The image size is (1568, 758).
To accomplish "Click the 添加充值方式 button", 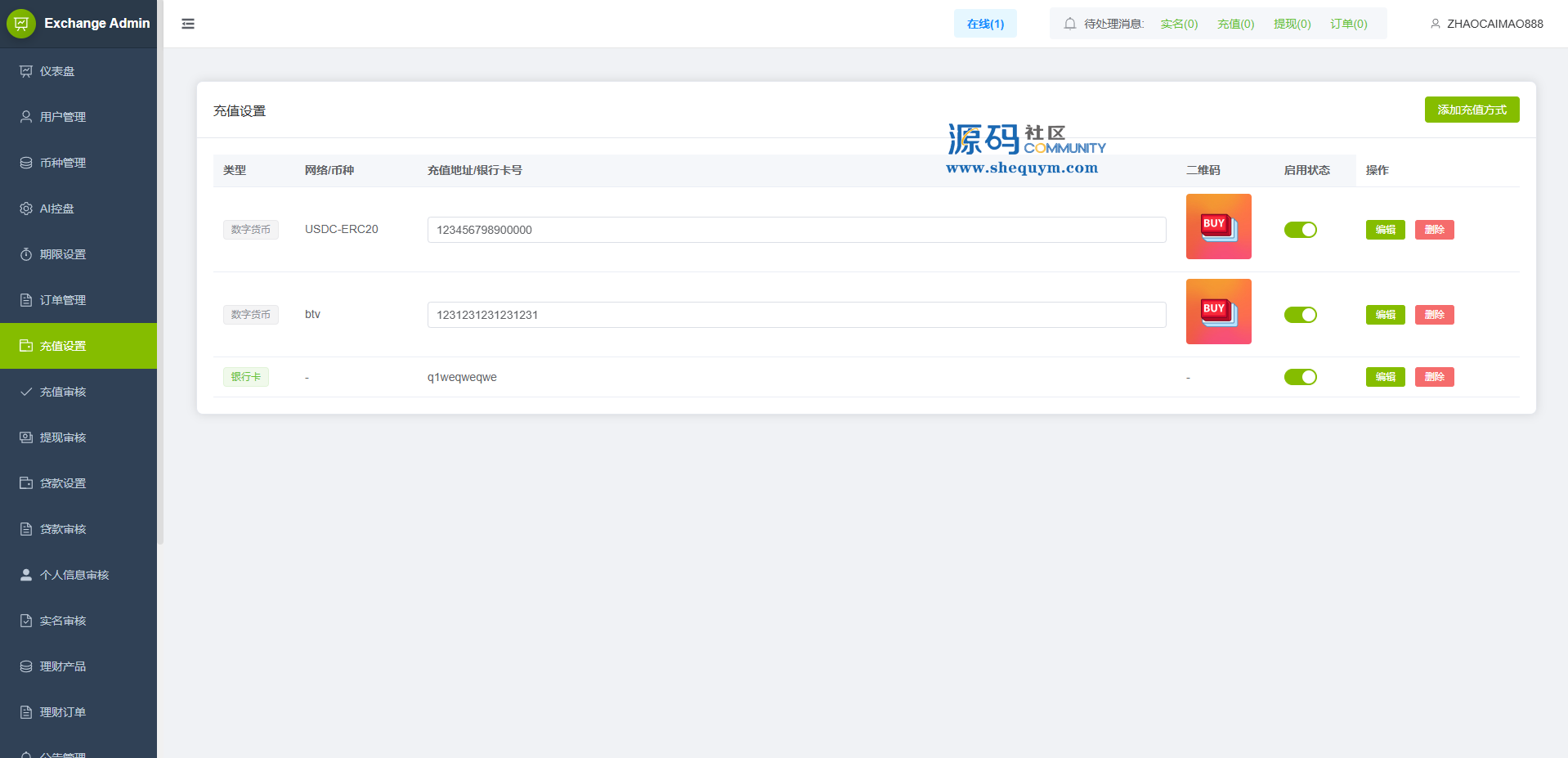I will (1472, 110).
